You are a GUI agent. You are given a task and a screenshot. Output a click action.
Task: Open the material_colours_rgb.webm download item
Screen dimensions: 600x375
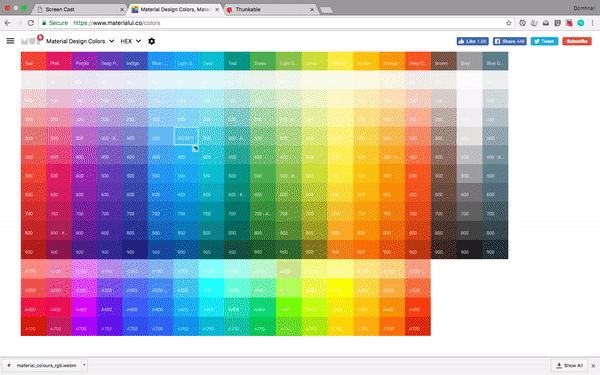42,365
